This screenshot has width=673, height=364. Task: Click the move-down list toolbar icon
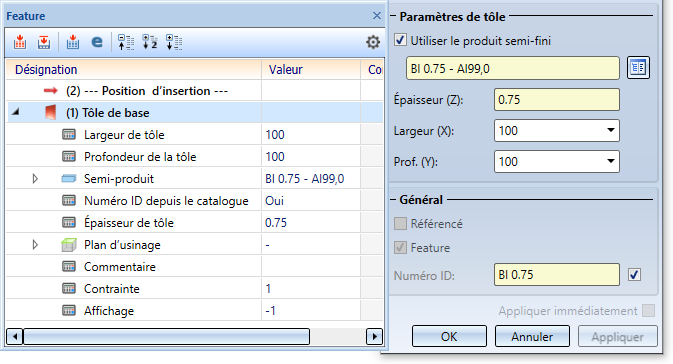click(174, 42)
